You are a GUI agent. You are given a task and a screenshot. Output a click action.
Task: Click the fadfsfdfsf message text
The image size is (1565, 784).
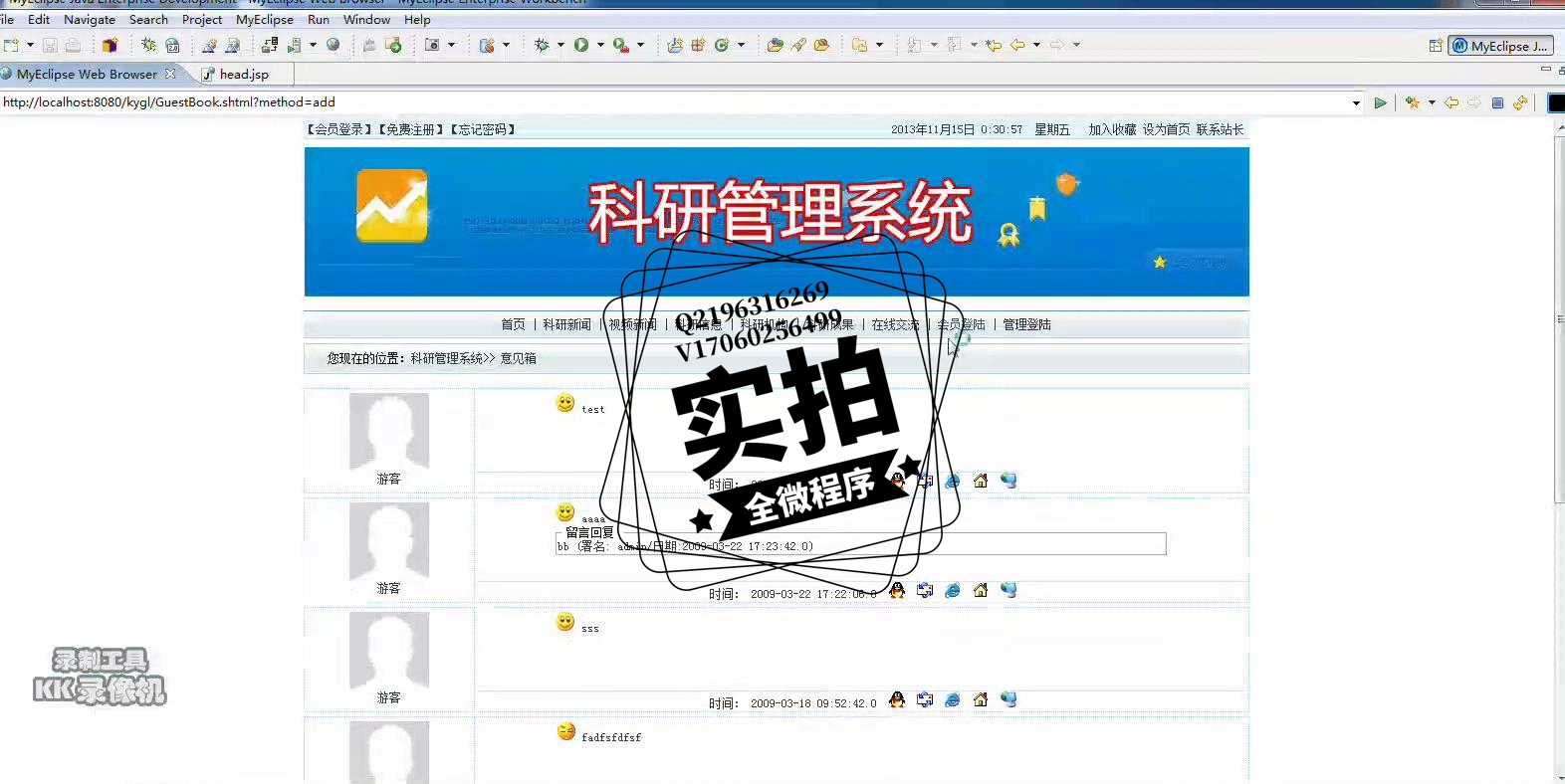(x=611, y=737)
